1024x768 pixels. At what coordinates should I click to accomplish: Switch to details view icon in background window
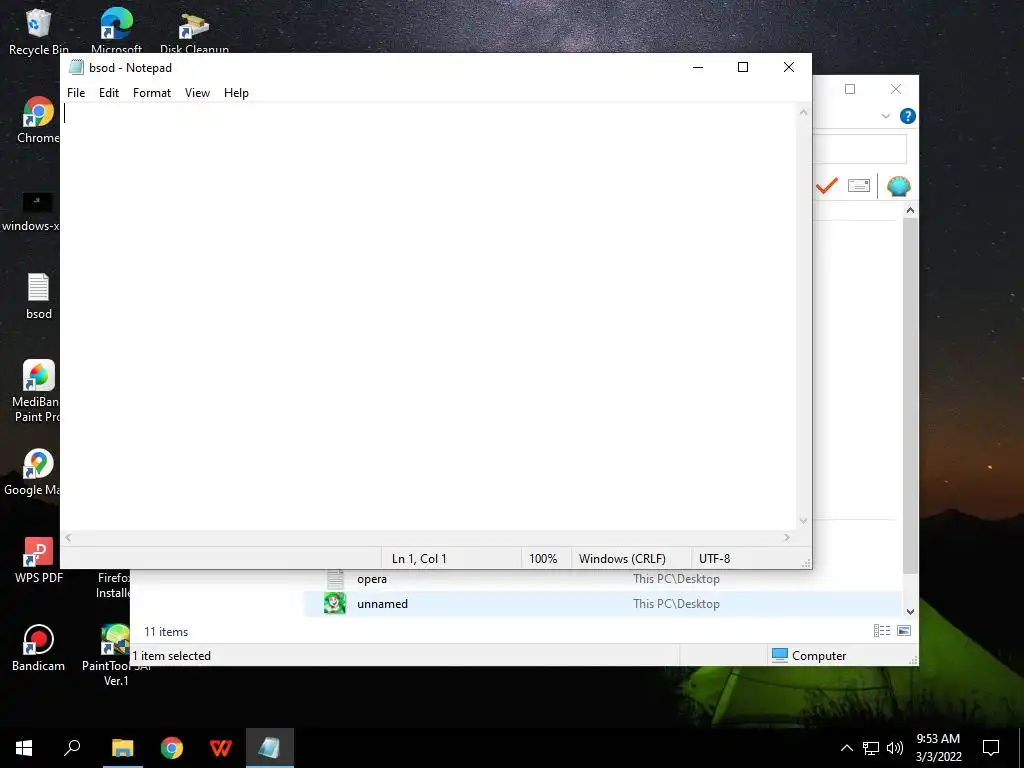pyautogui.click(x=882, y=630)
